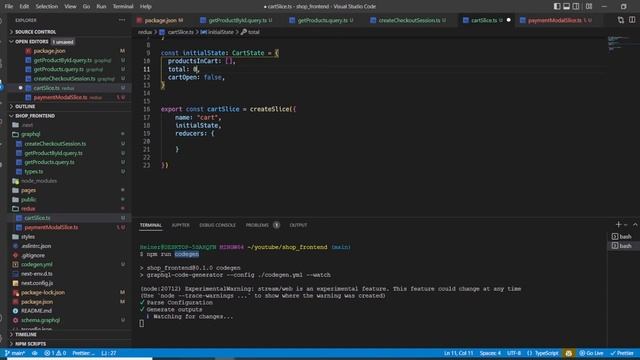Open the Selection menu
The height and width of the screenshot is (360, 640).
[47, 7]
